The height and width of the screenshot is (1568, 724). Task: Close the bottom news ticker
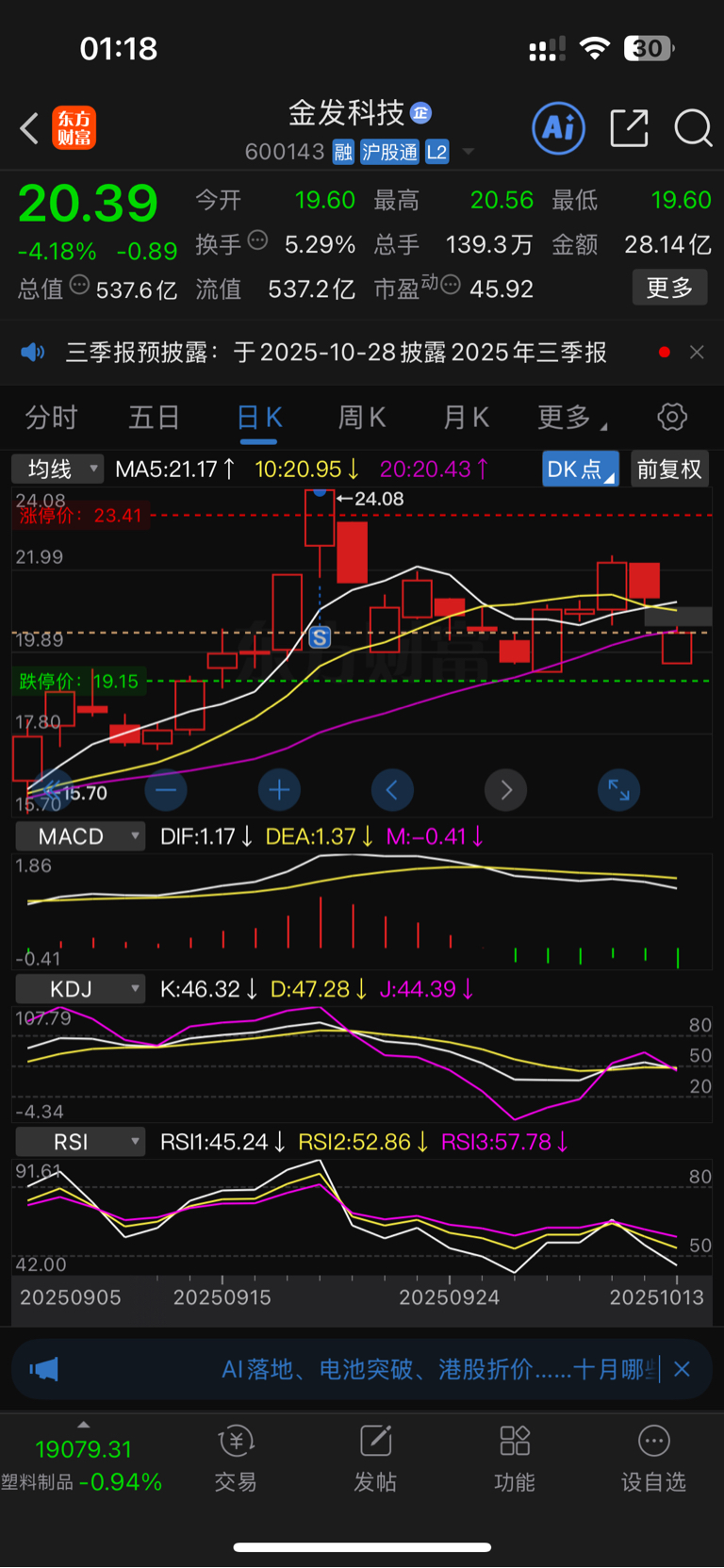pos(683,1369)
